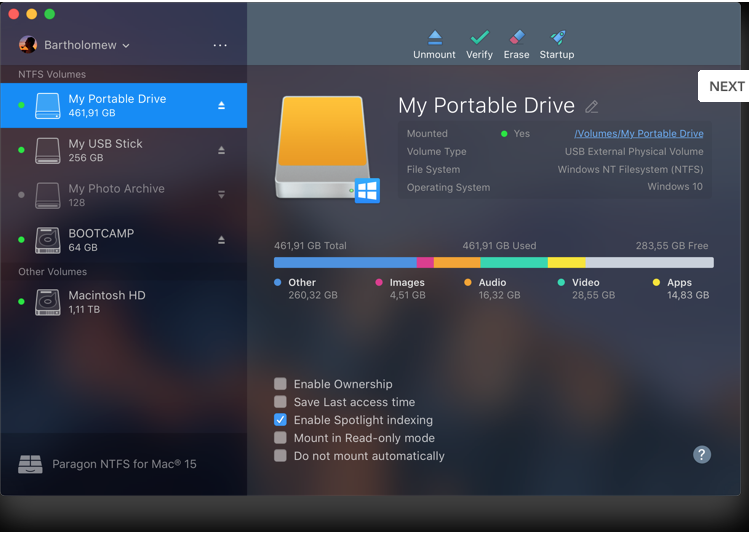
Task: Click teal Video segment of usage bar
Action: point(514,262)
